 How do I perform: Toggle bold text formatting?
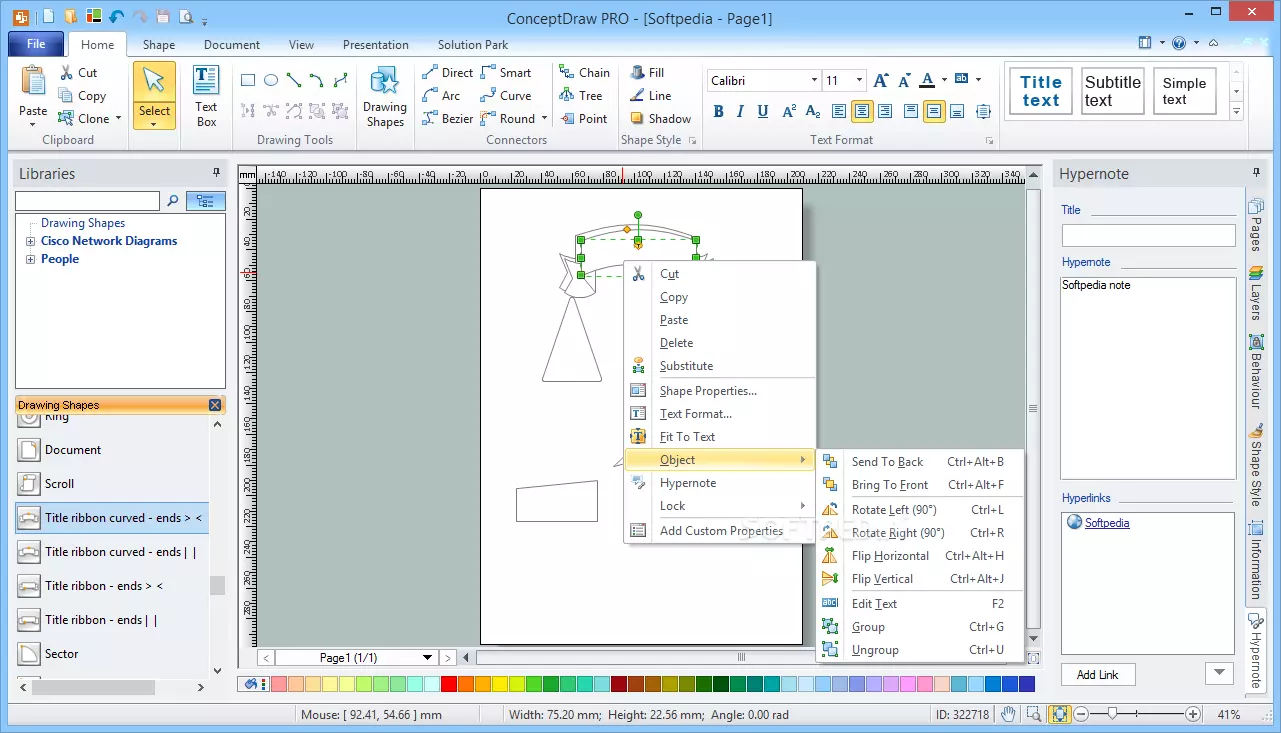pyautogui.click(x=717, y=111)
